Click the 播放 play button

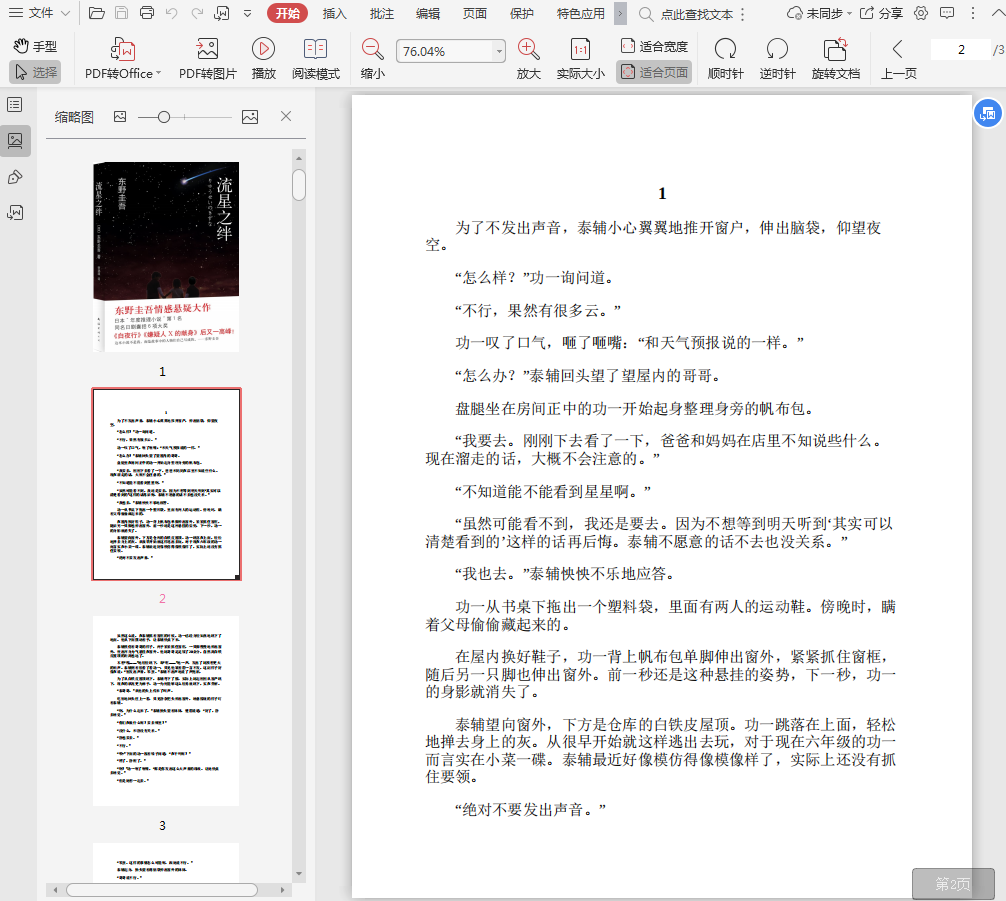(264, 59)
